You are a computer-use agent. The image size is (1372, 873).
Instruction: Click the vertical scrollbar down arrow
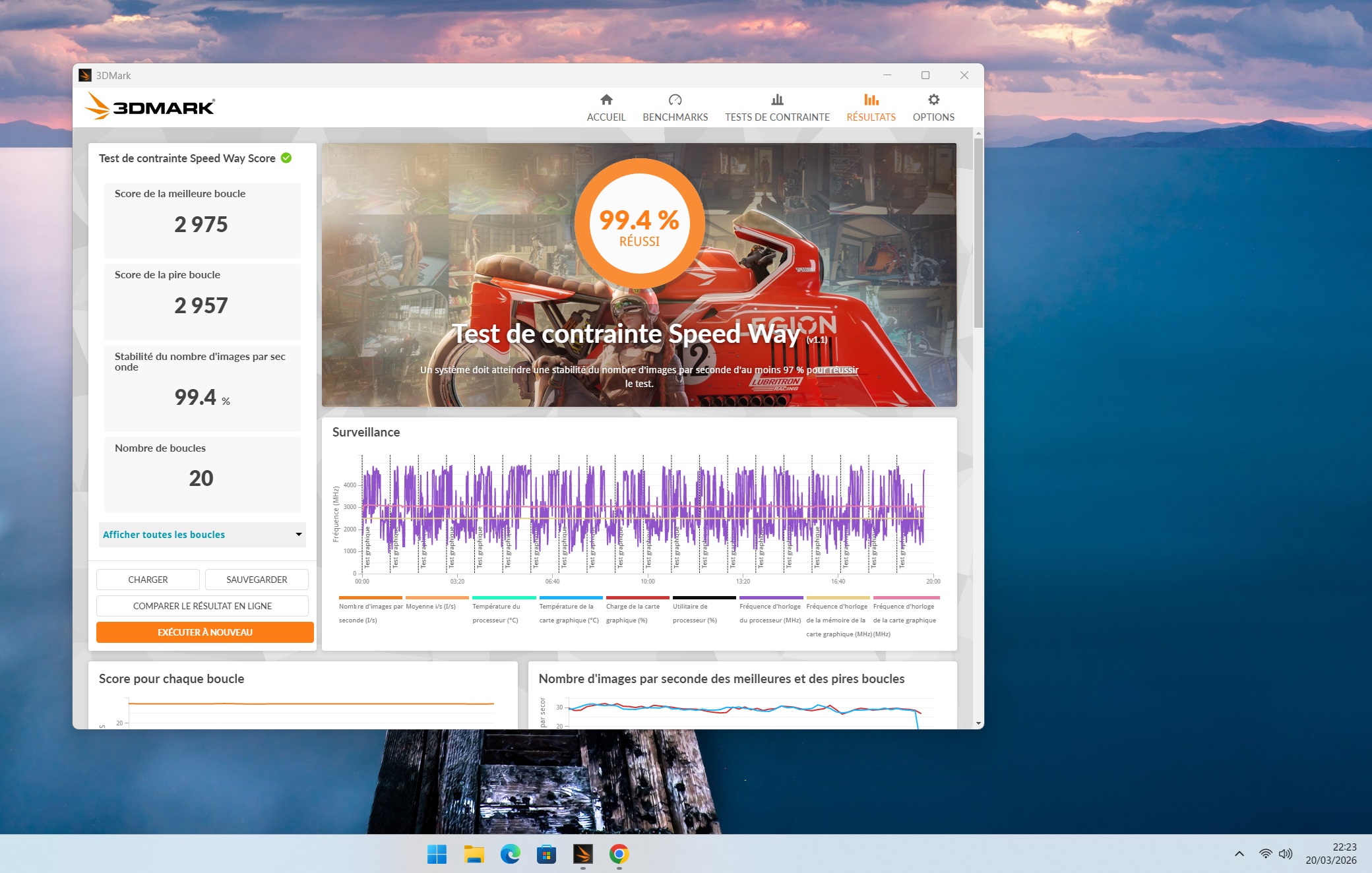tap(978, 723)
